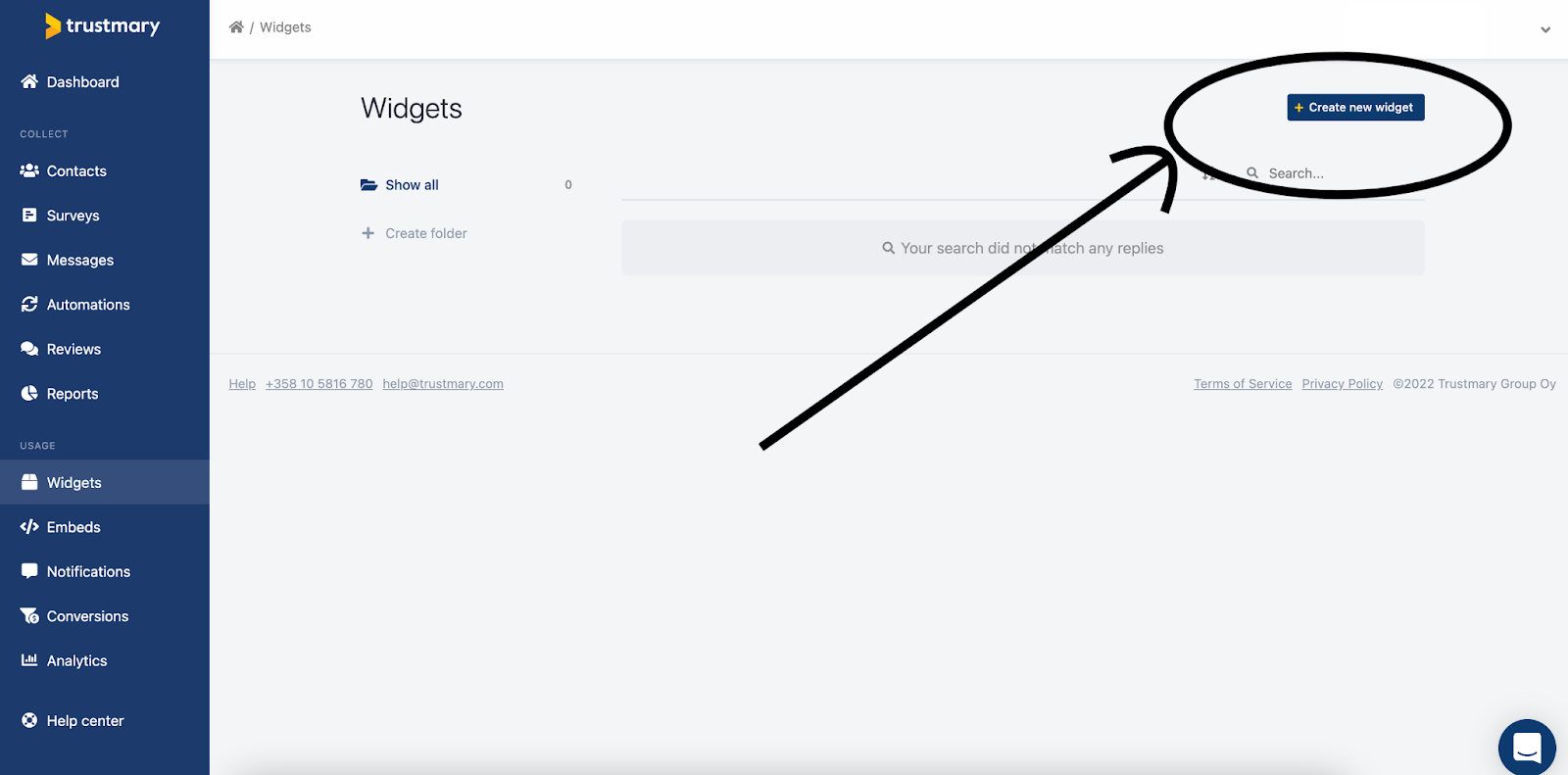Open the chat support bubble
The width and height of the screenshot is (1568, 775).
pos(1527,748)
